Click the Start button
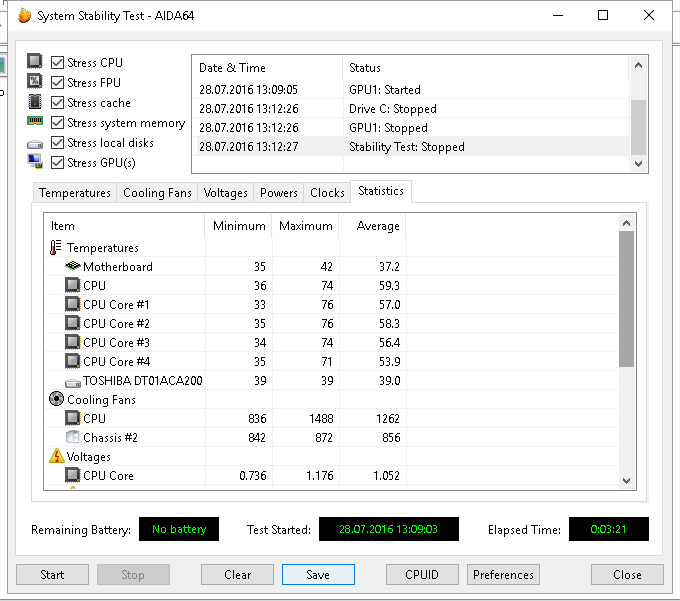The image size is (680, 601). (x=52, y=575)
